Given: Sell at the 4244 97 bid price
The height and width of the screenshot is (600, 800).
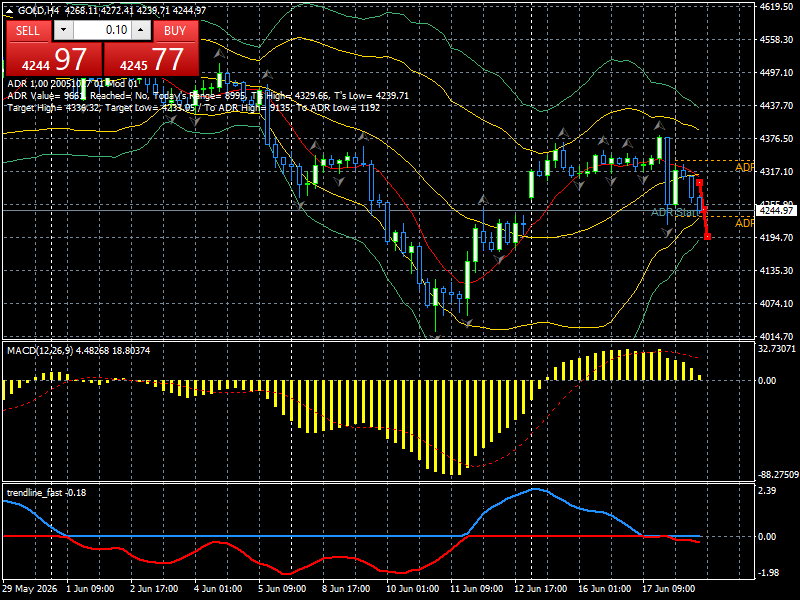Looking at the screenshot, I should [54, 59].
